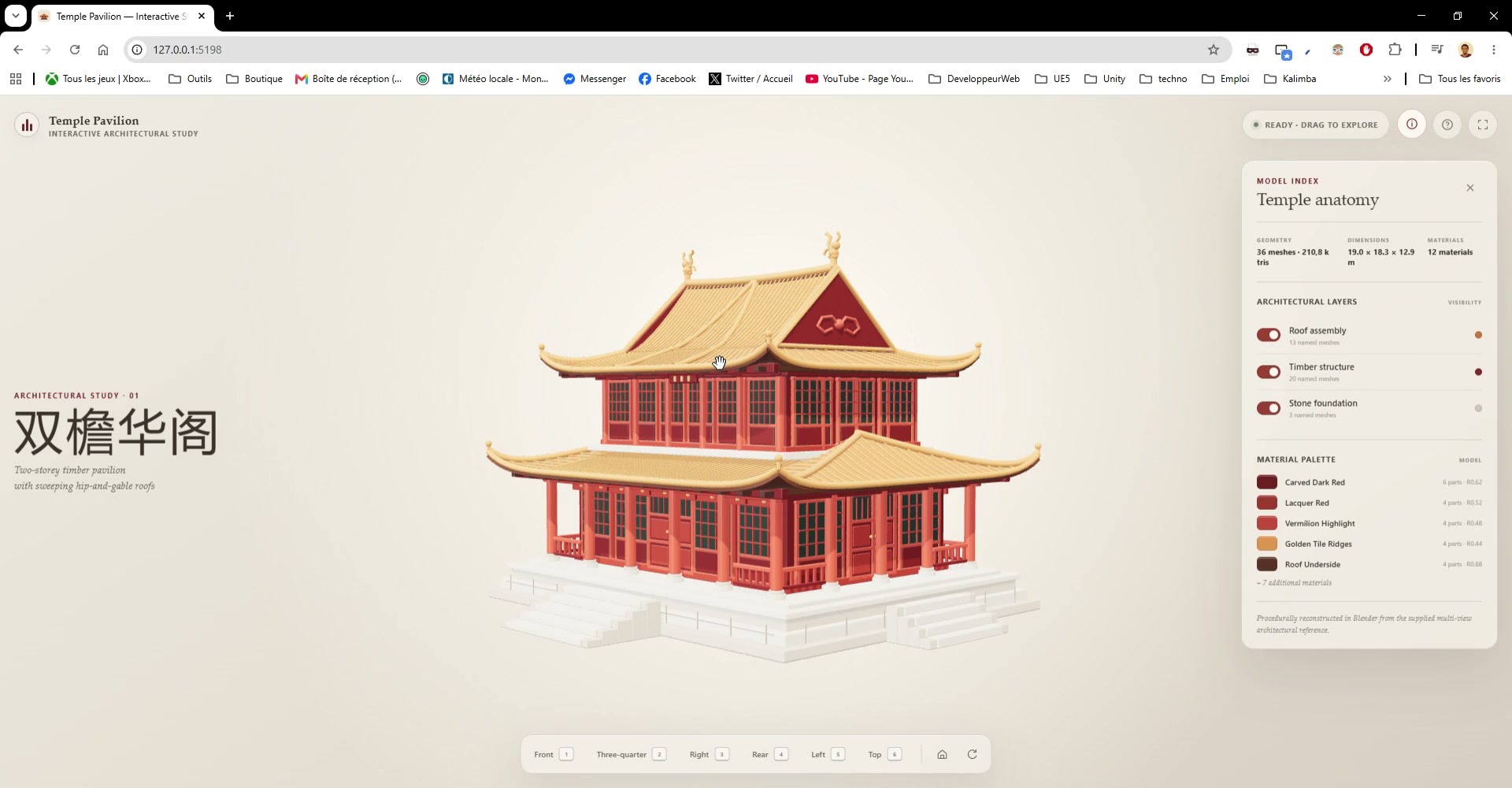
Task: Open the help question-mark icon
Action: pos(1447,125)
